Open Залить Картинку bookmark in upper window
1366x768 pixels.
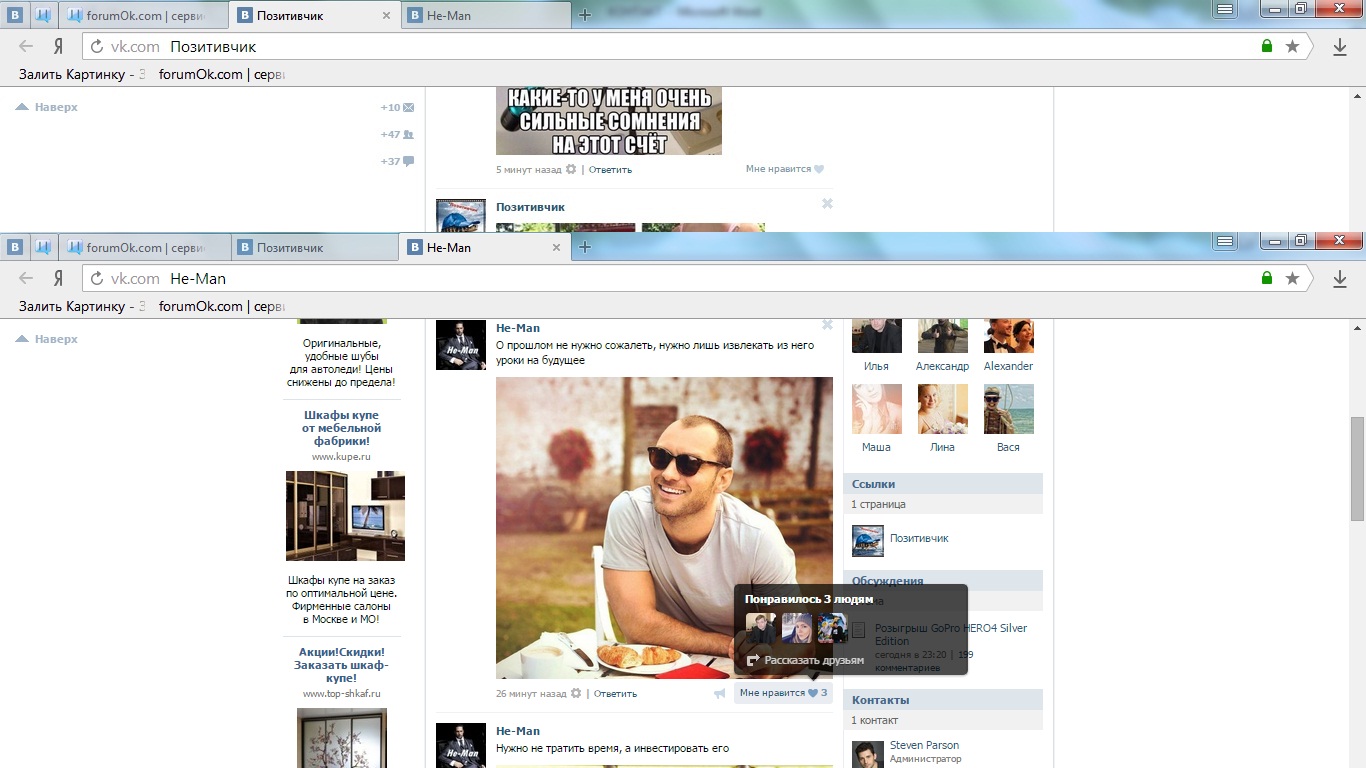82,74
